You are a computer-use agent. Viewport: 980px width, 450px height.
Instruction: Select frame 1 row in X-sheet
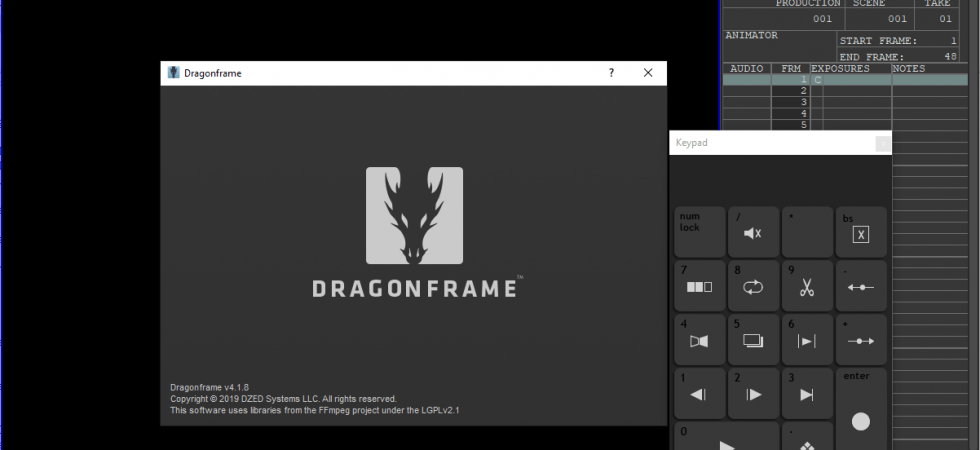pos(845,80)
